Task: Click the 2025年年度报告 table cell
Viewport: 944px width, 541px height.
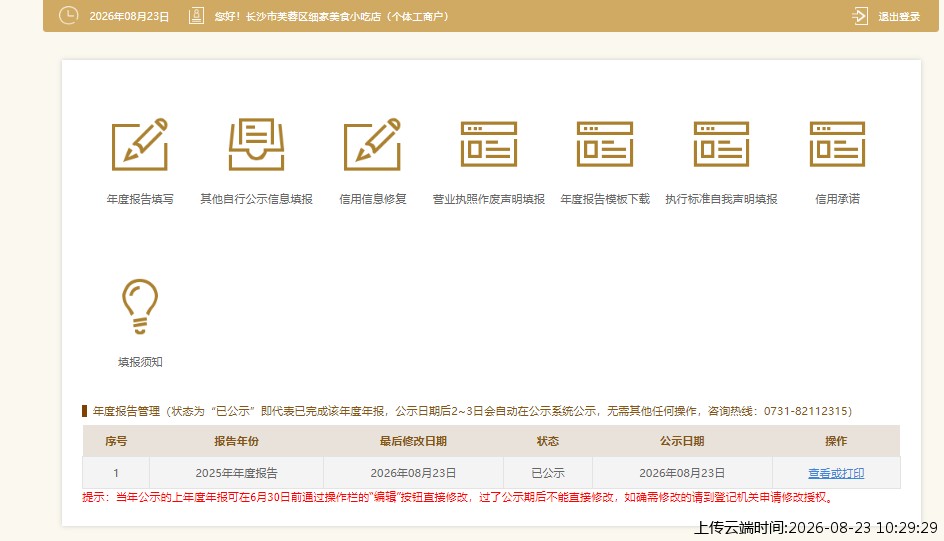Action: [x=236, y=473]
